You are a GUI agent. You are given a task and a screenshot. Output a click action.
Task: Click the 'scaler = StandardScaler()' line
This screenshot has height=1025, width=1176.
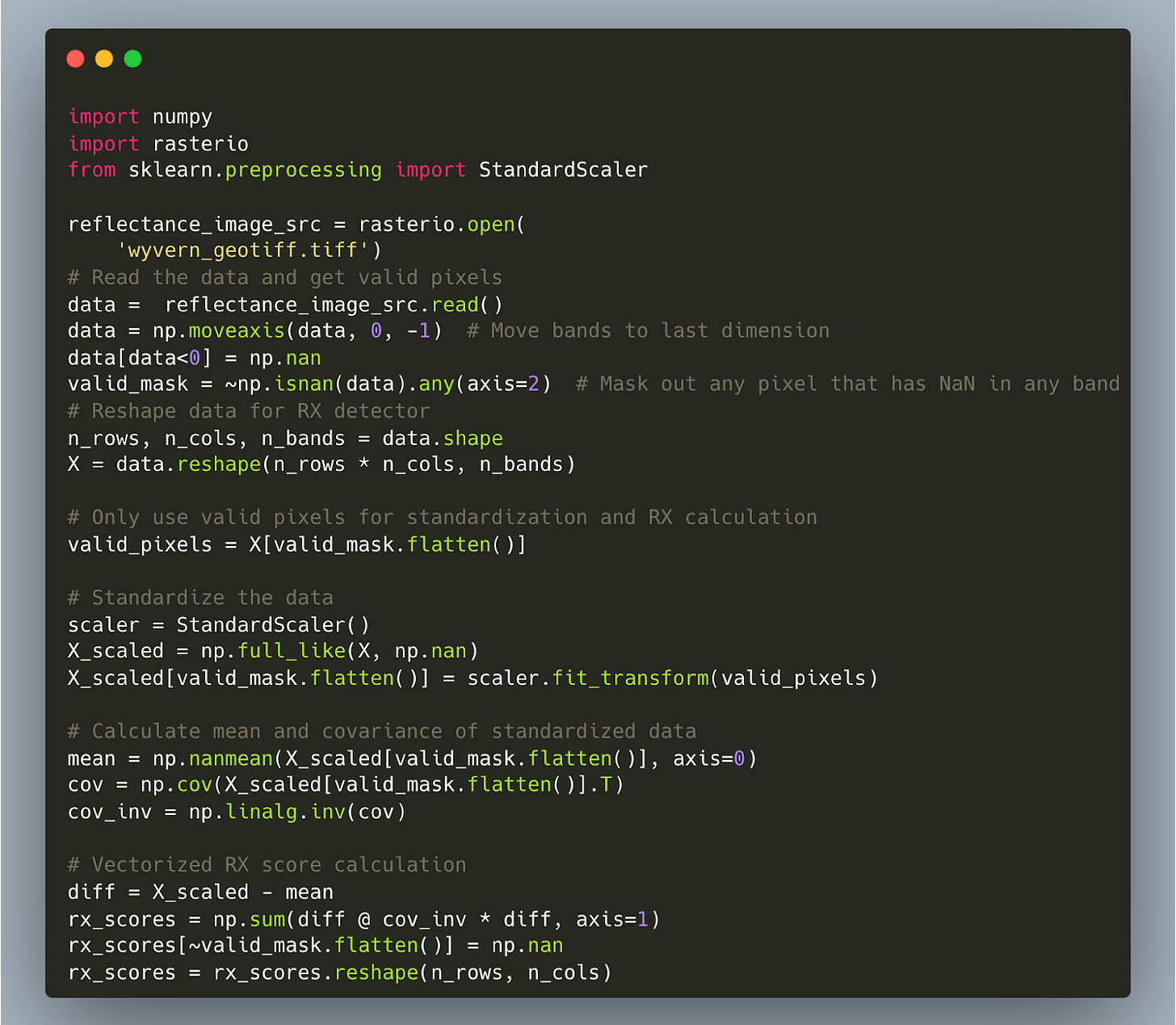219,625
